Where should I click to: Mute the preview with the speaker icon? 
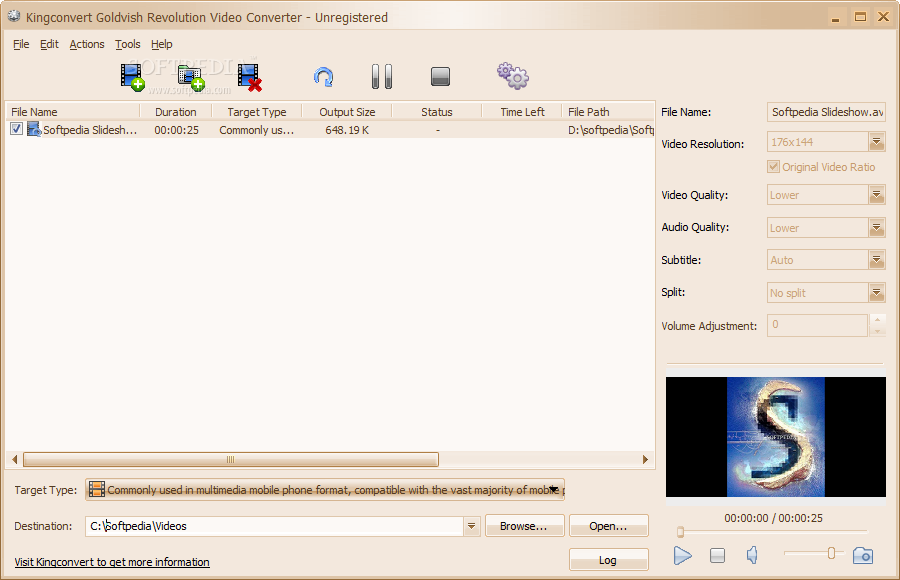point(752,555)
